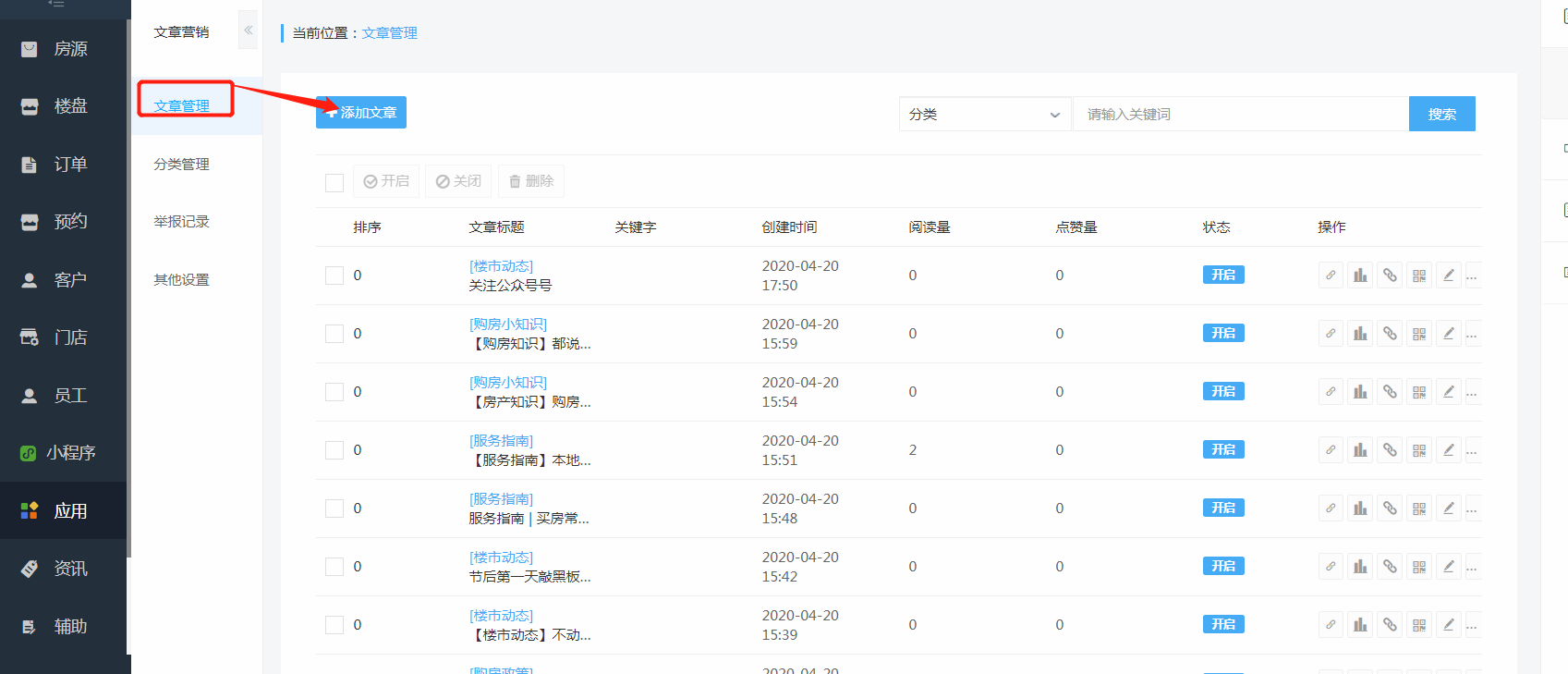Viewport: 1568px width, 674px height.
Task: Expand more actions ellipsis on first row
Action: pos(1472,276)
